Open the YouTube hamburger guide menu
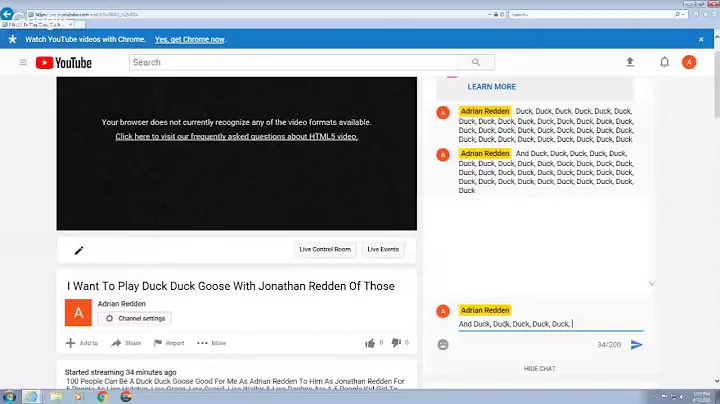 (x=23, y=62)
